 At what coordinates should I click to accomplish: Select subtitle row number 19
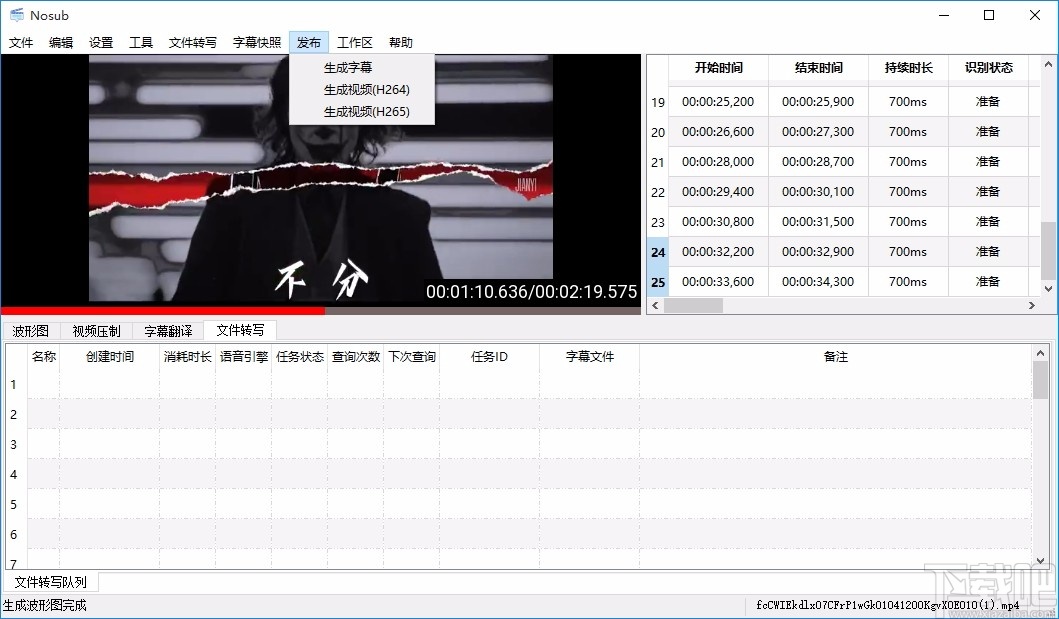pos(658,103)
